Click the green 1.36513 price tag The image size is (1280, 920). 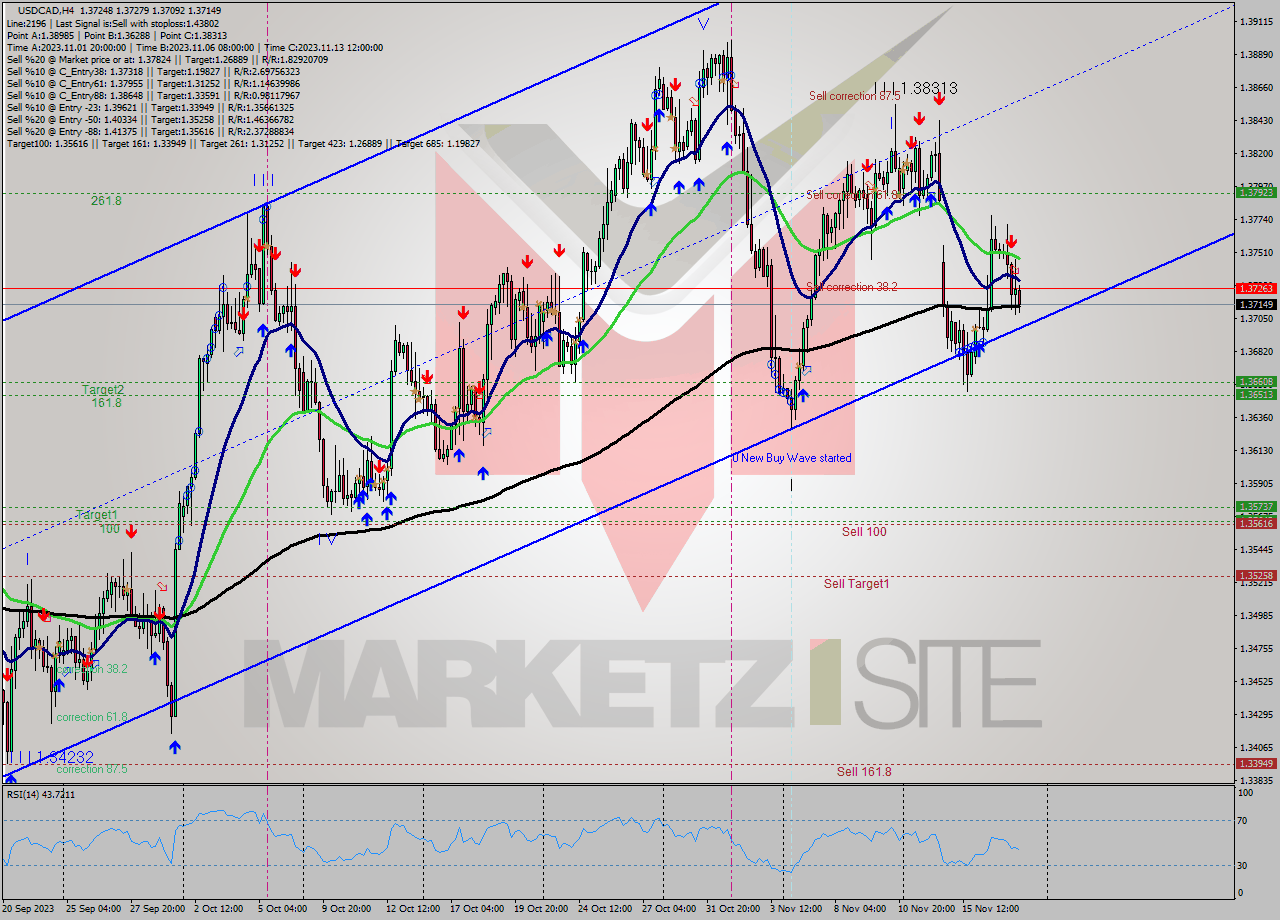[1255, 395]
